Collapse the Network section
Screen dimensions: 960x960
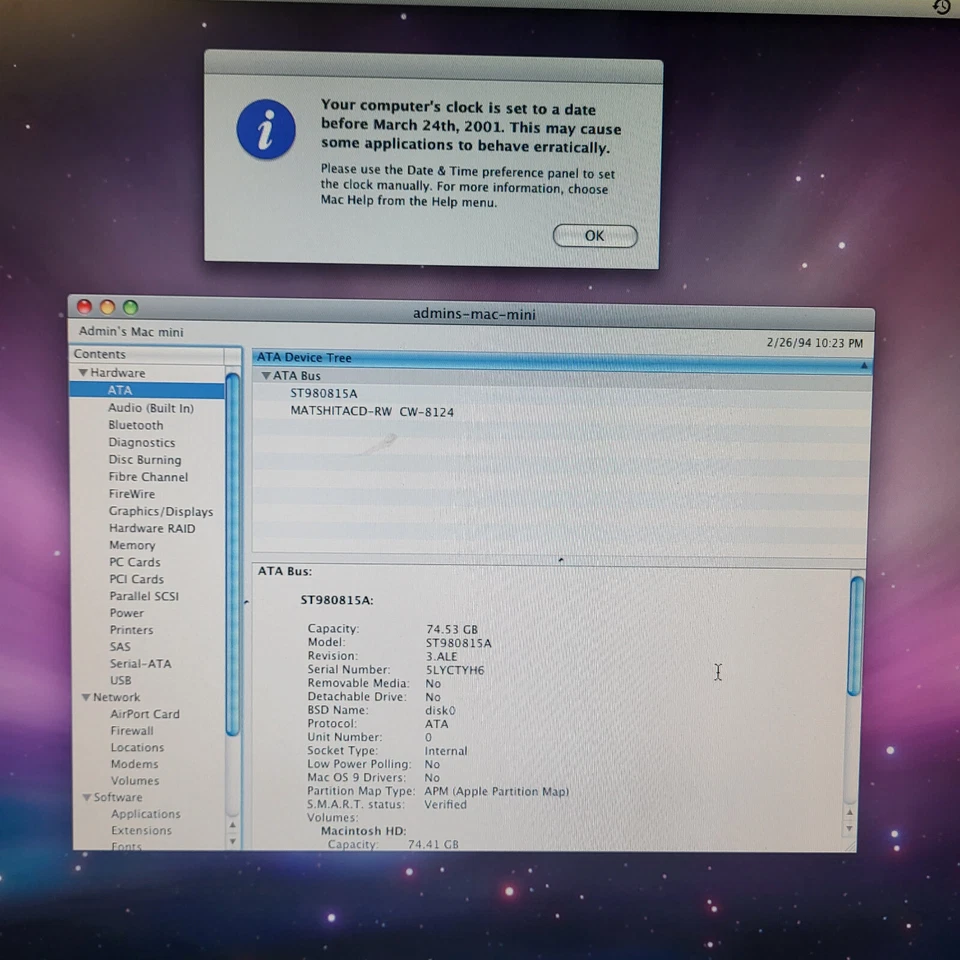coord(86,697)
